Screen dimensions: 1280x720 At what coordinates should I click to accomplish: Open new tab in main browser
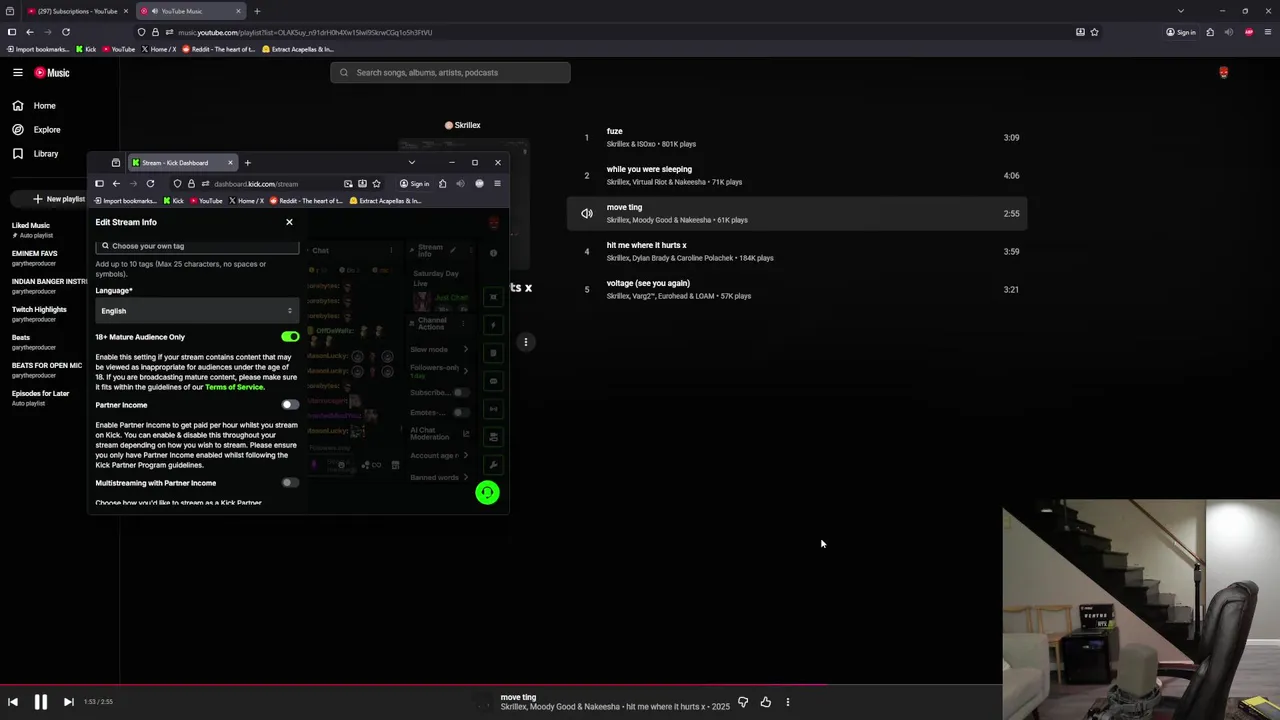coord(257,11)
